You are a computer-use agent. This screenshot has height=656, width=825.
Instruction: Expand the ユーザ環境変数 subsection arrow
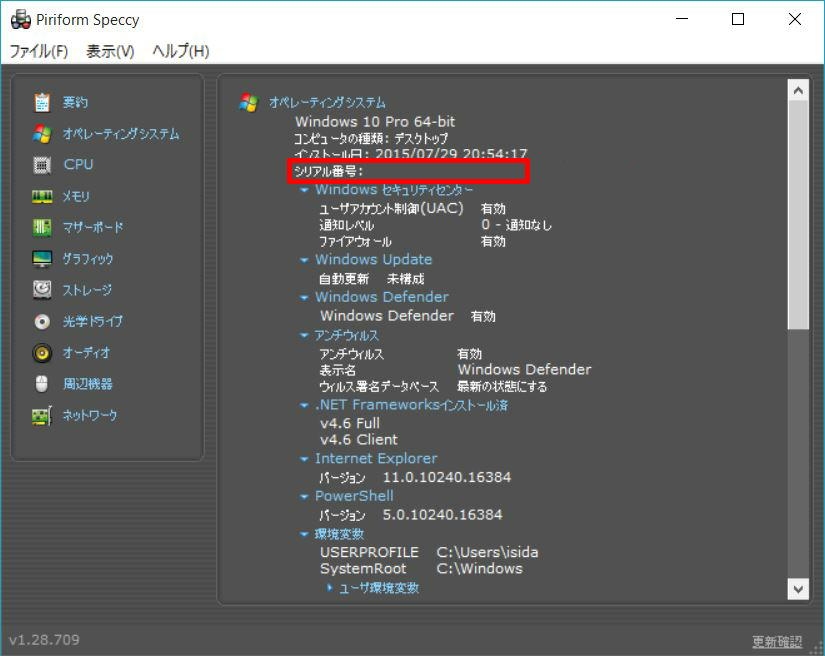[329, 588]
